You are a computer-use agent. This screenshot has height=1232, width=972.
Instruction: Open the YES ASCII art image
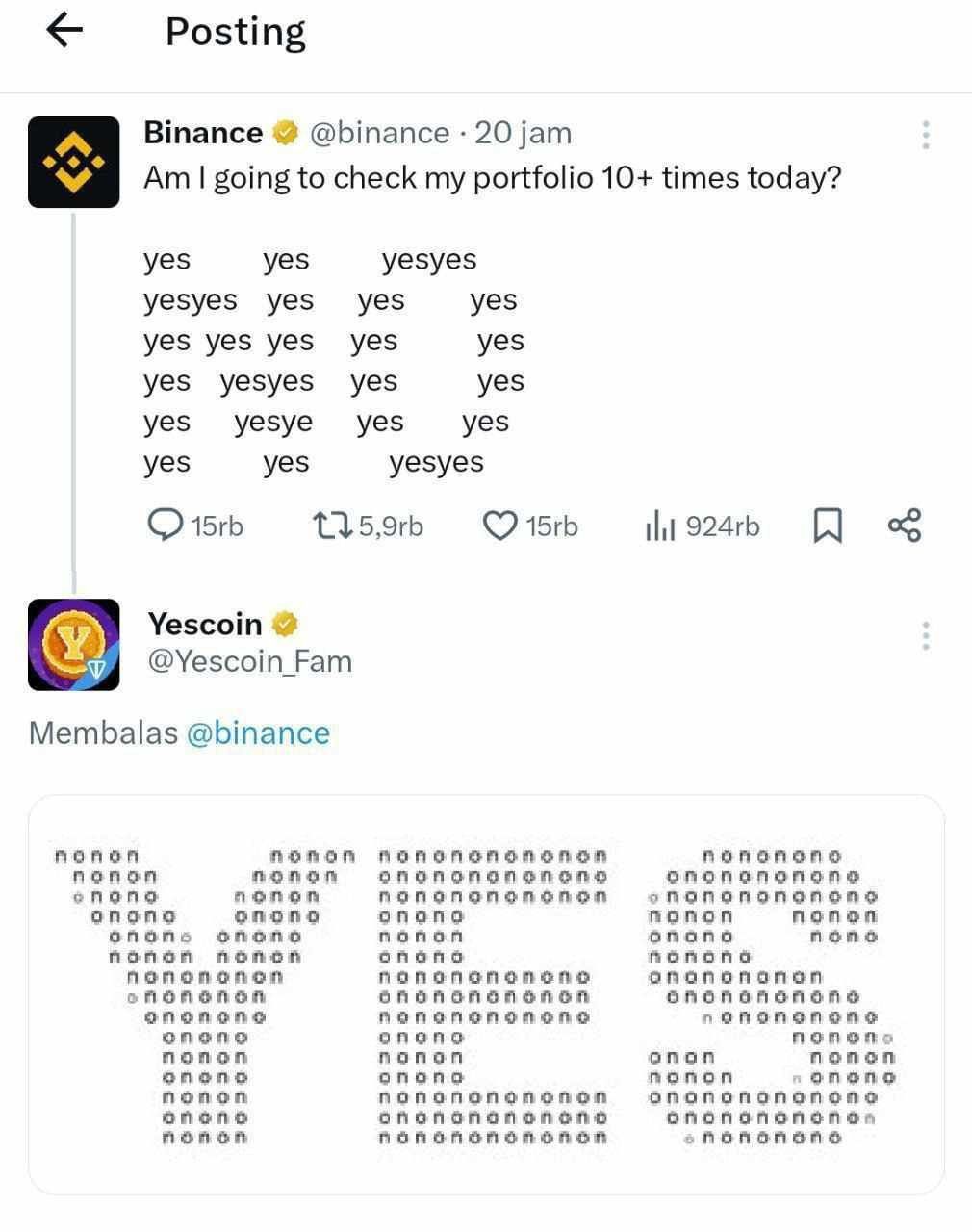click(486, 994)
